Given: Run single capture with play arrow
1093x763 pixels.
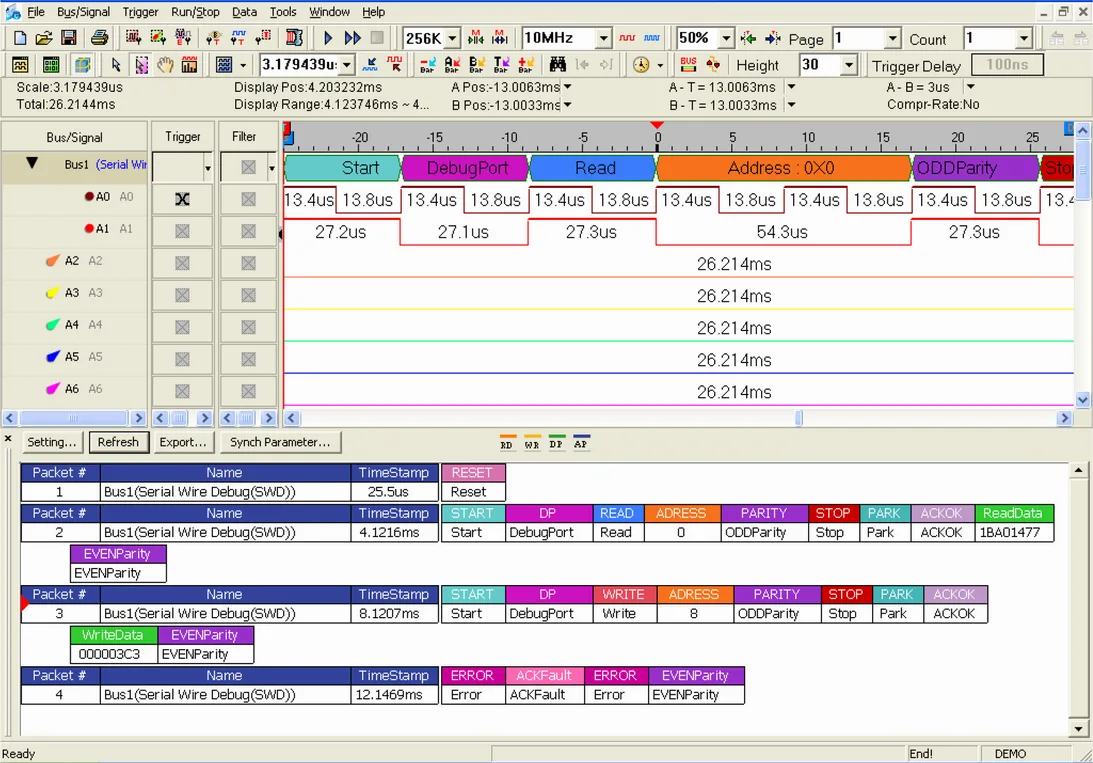Looking at the screenshot, I should (328, 38).
